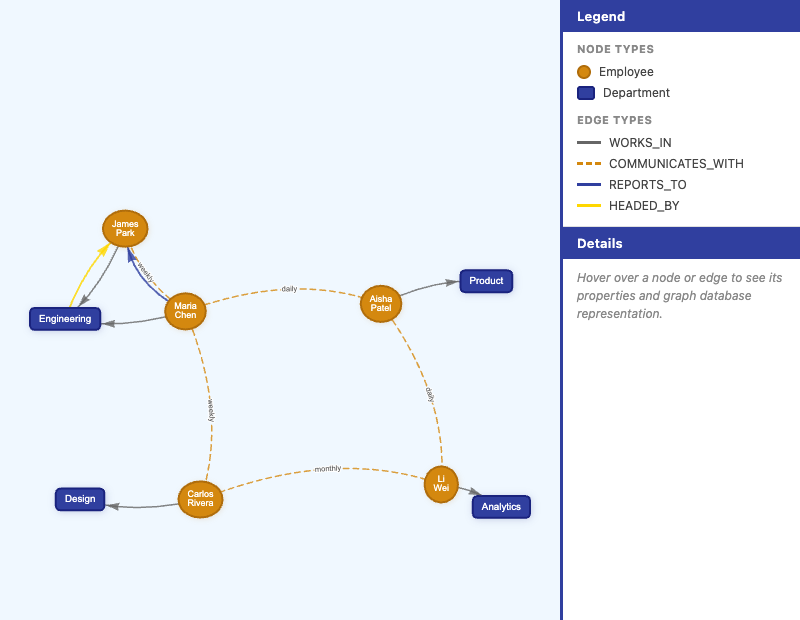Select the Li Wei employee node

[441, 483]
